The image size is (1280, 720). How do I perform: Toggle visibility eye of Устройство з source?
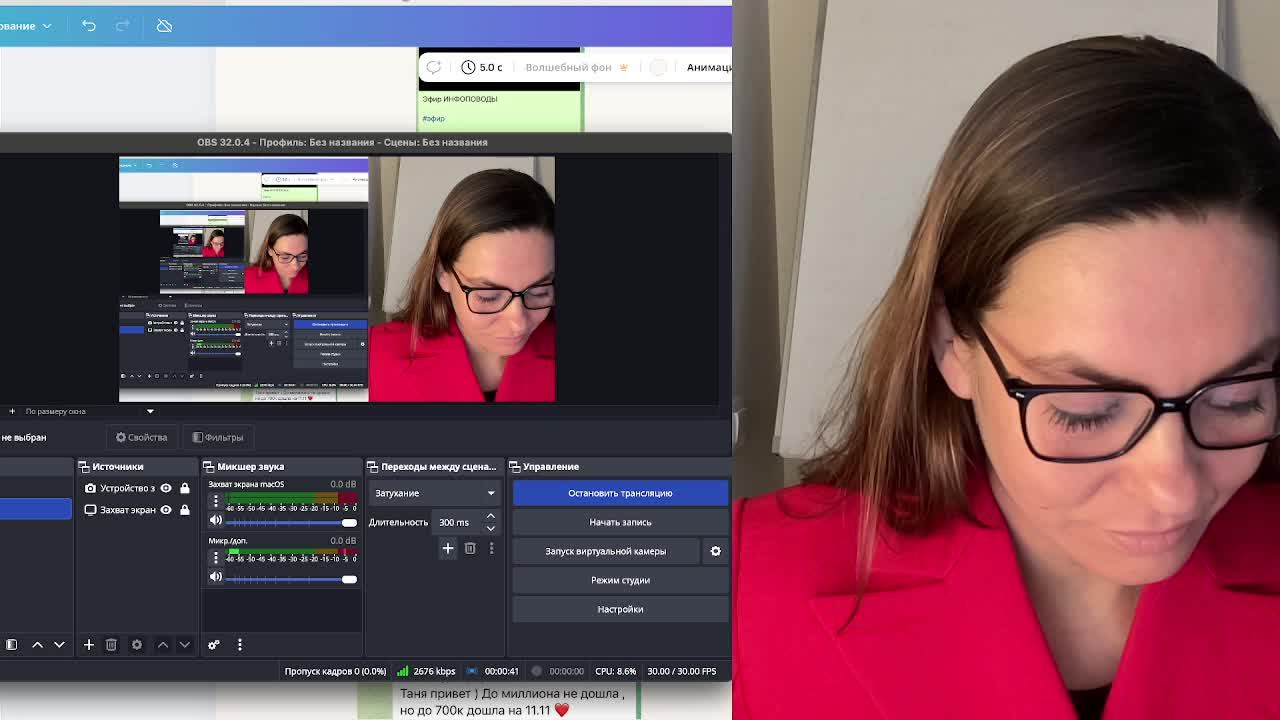point(166,488)
